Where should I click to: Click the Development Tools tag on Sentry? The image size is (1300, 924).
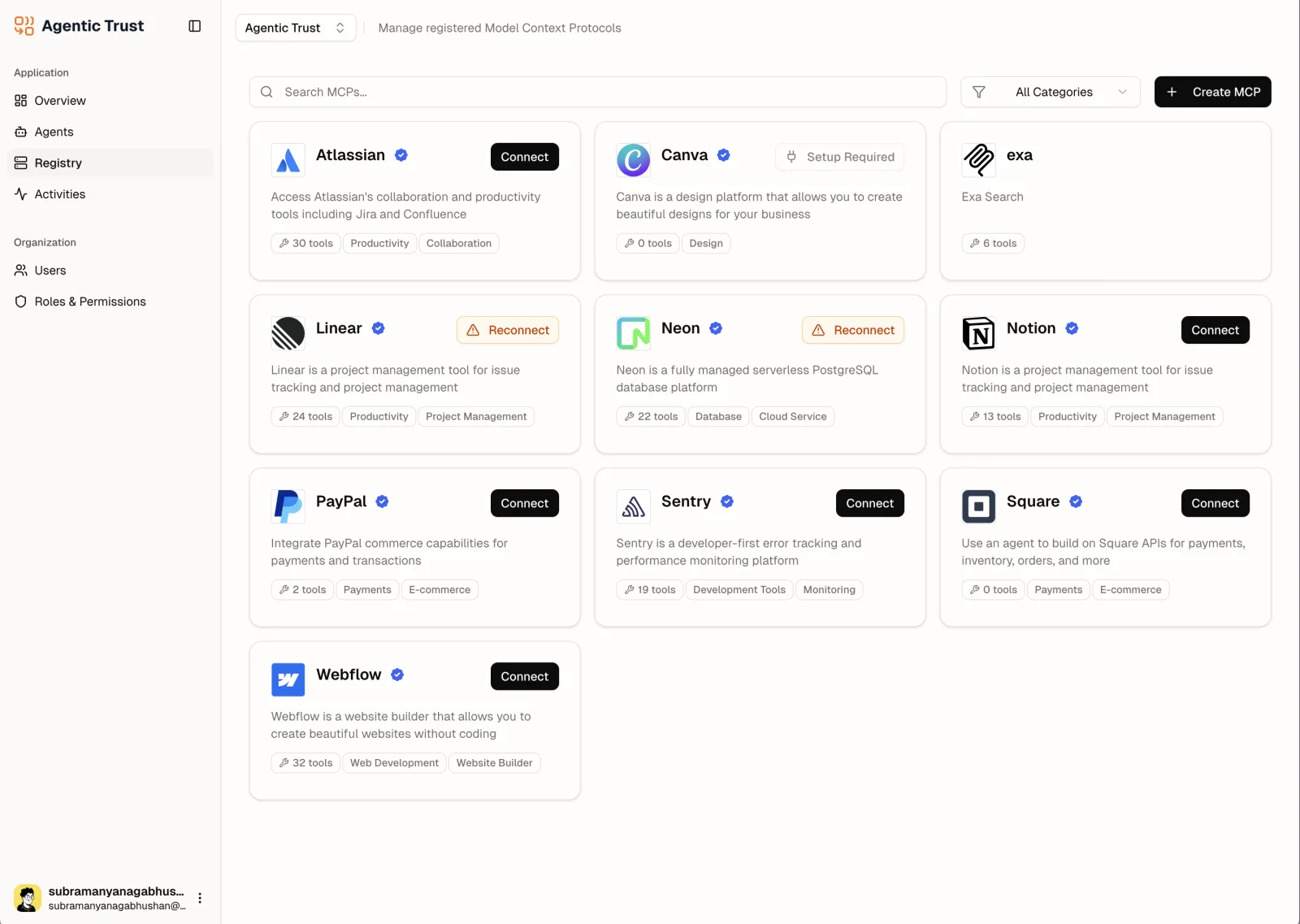(739, 589)
